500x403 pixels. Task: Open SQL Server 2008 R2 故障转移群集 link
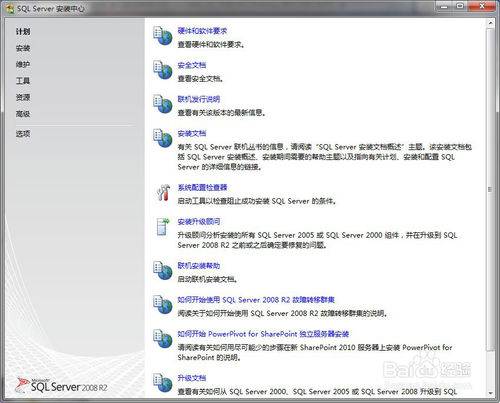pyautogui.click(x=256, y=300)
